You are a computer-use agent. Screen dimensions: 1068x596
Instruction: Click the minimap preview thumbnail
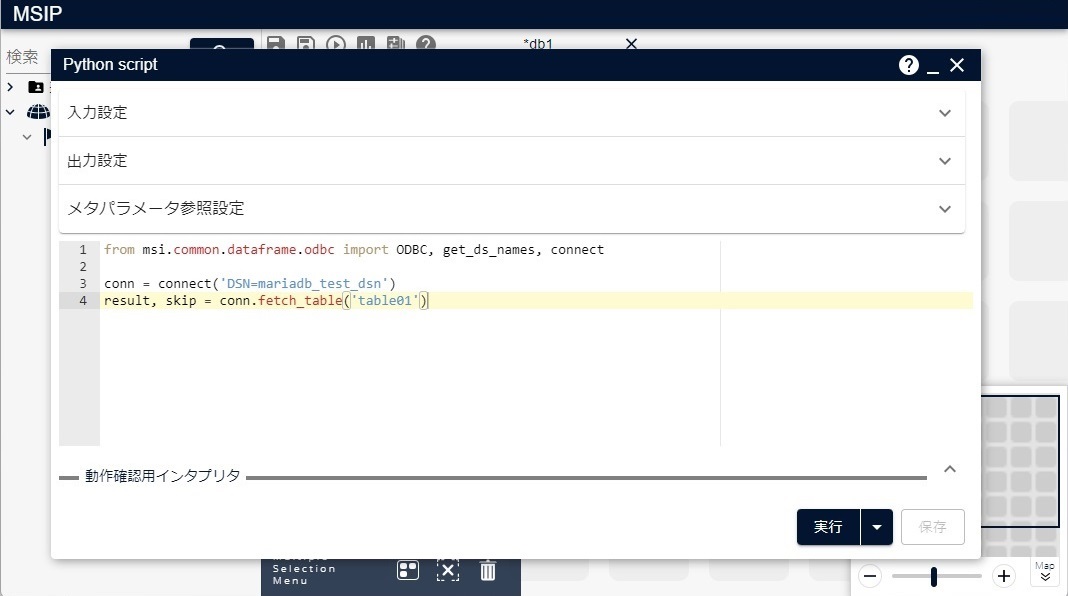point(1020,461)
